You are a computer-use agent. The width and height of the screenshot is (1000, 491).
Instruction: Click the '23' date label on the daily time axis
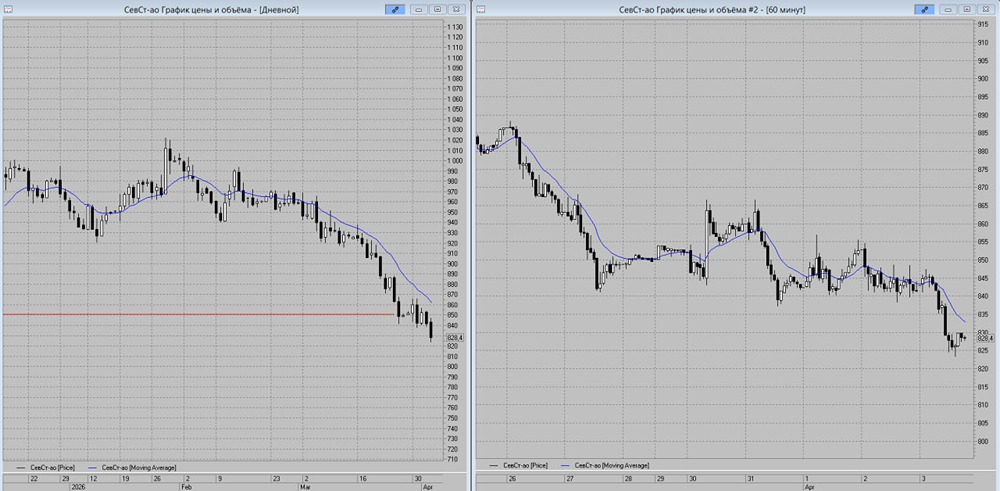coord(277,478)
